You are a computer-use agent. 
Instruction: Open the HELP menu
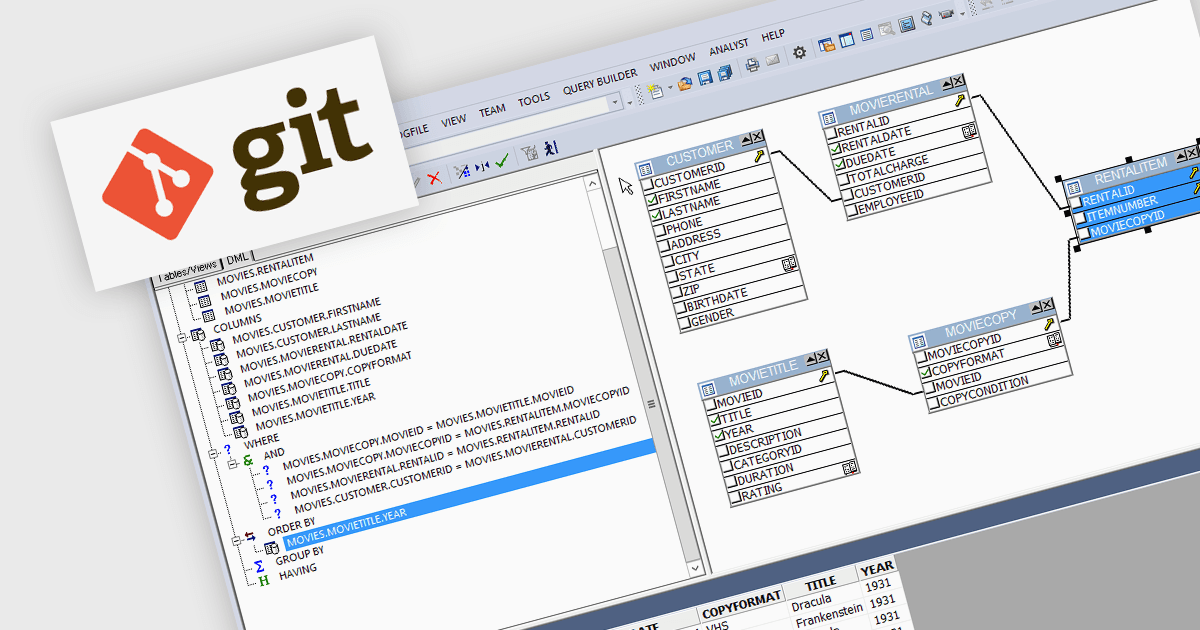click(x=773, y=36)
